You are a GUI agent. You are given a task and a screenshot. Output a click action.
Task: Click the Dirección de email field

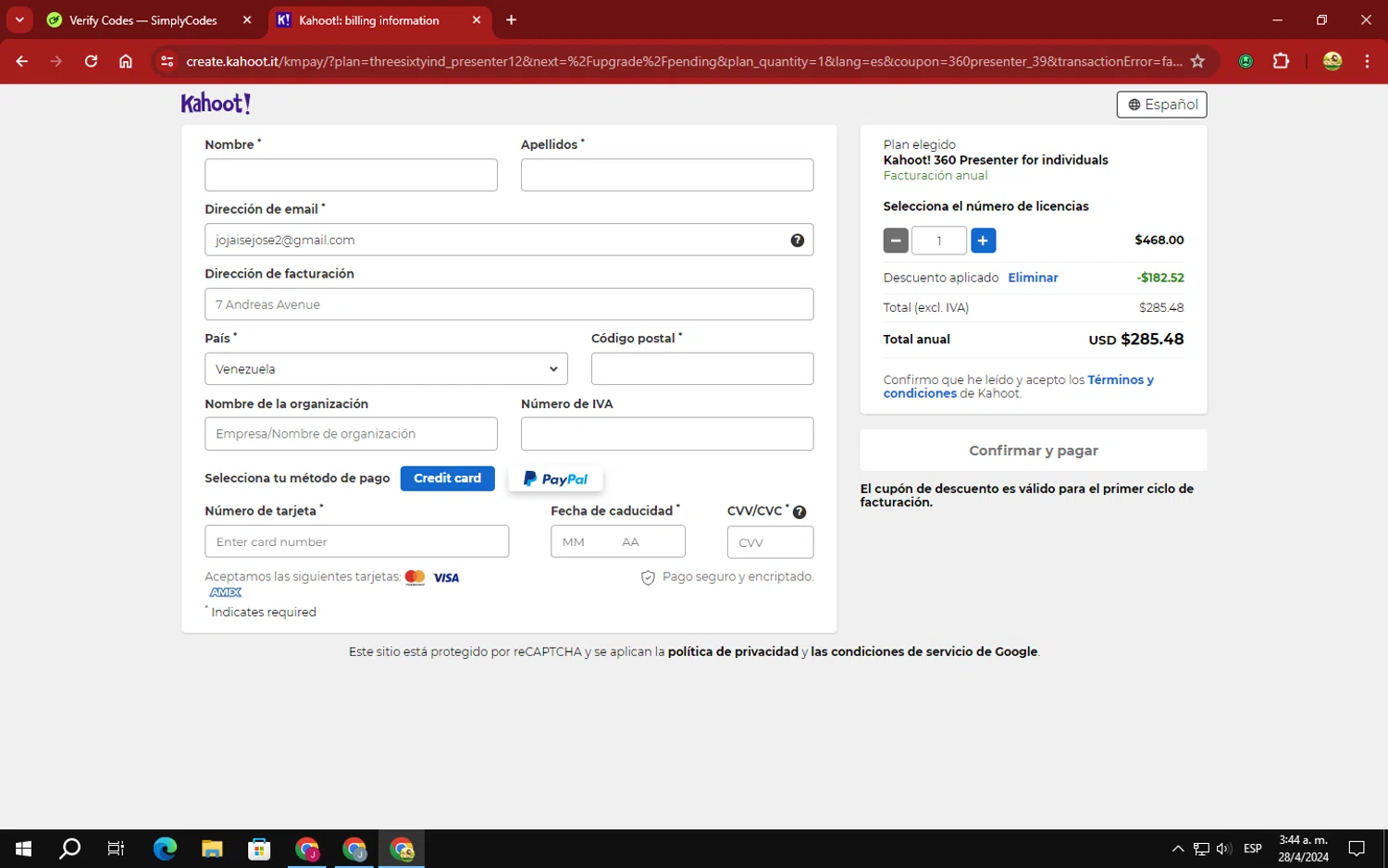509,240
